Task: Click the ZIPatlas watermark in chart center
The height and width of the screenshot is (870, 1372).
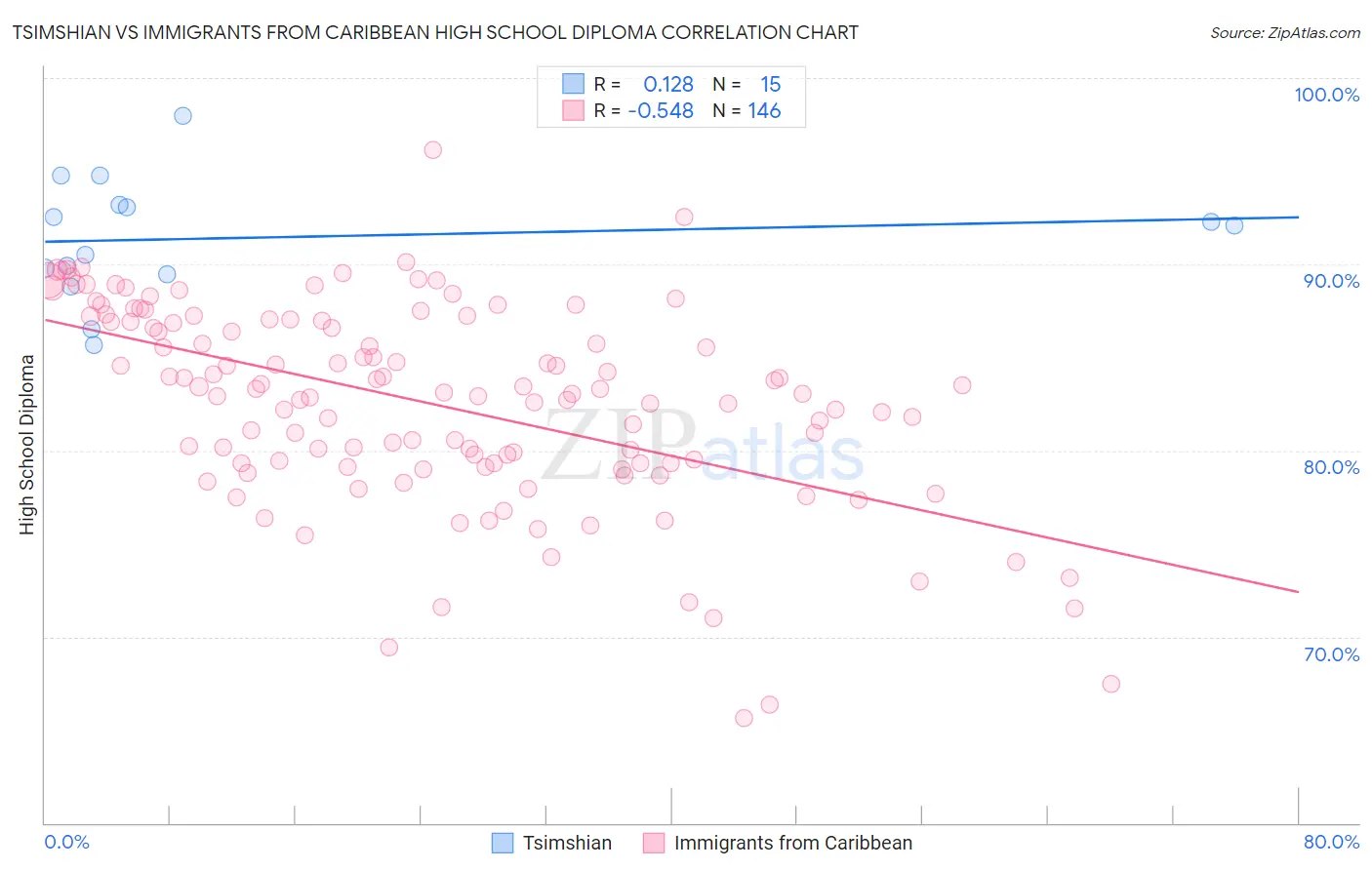Action: pyautogui.click(x=703, y=446)
